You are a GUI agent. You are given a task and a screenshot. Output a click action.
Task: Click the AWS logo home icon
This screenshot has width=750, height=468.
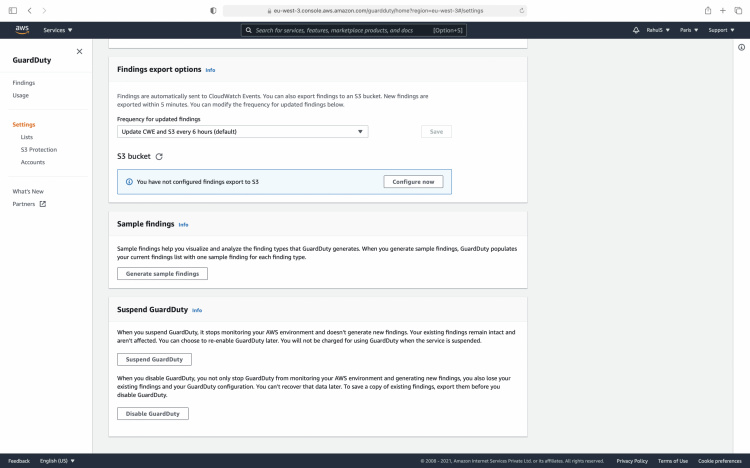21,30
